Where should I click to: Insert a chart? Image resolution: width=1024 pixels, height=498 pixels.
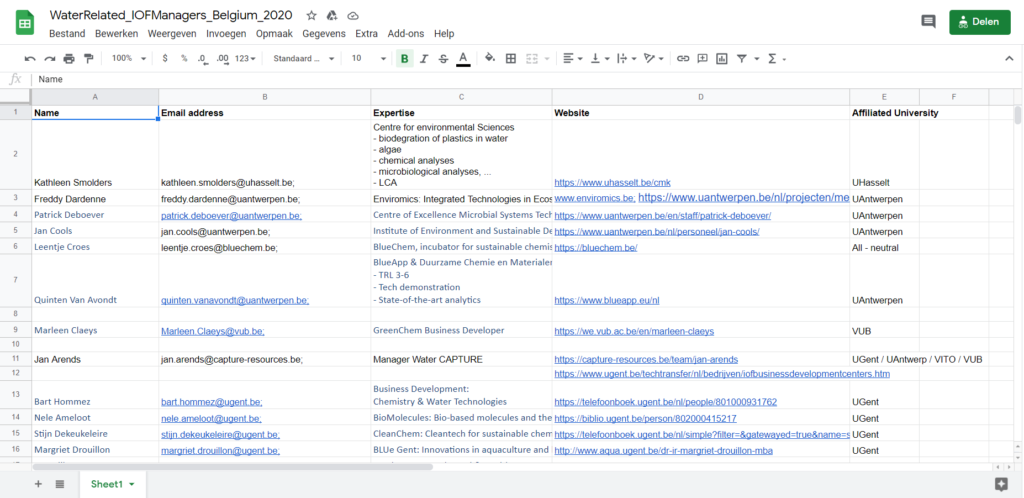(722, 59)
